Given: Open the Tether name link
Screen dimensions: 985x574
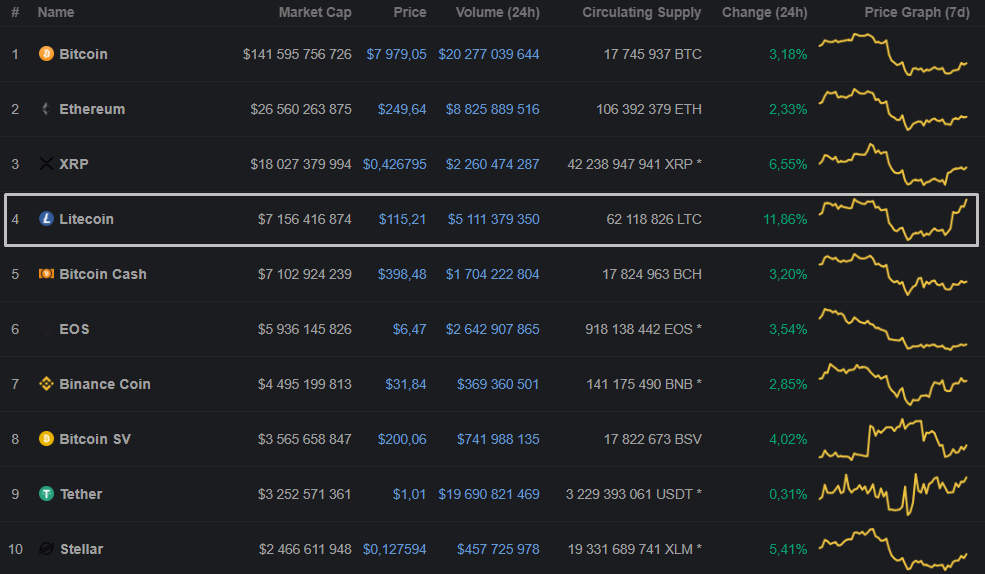Looking at the screenshot, I should 81,494.
